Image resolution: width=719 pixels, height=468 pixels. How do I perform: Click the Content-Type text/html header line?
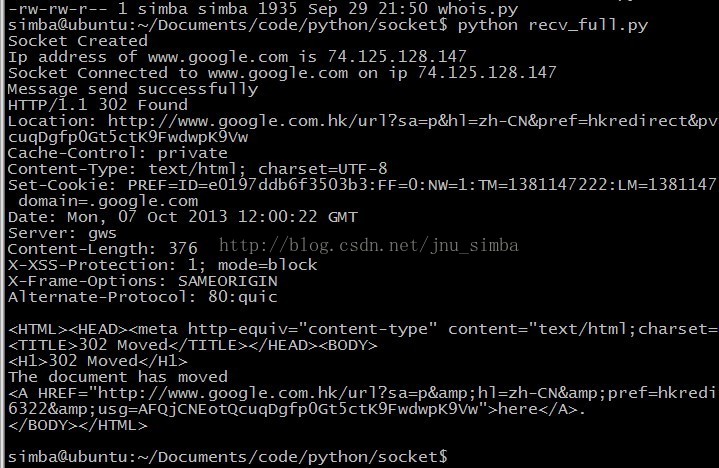point(198,169)
